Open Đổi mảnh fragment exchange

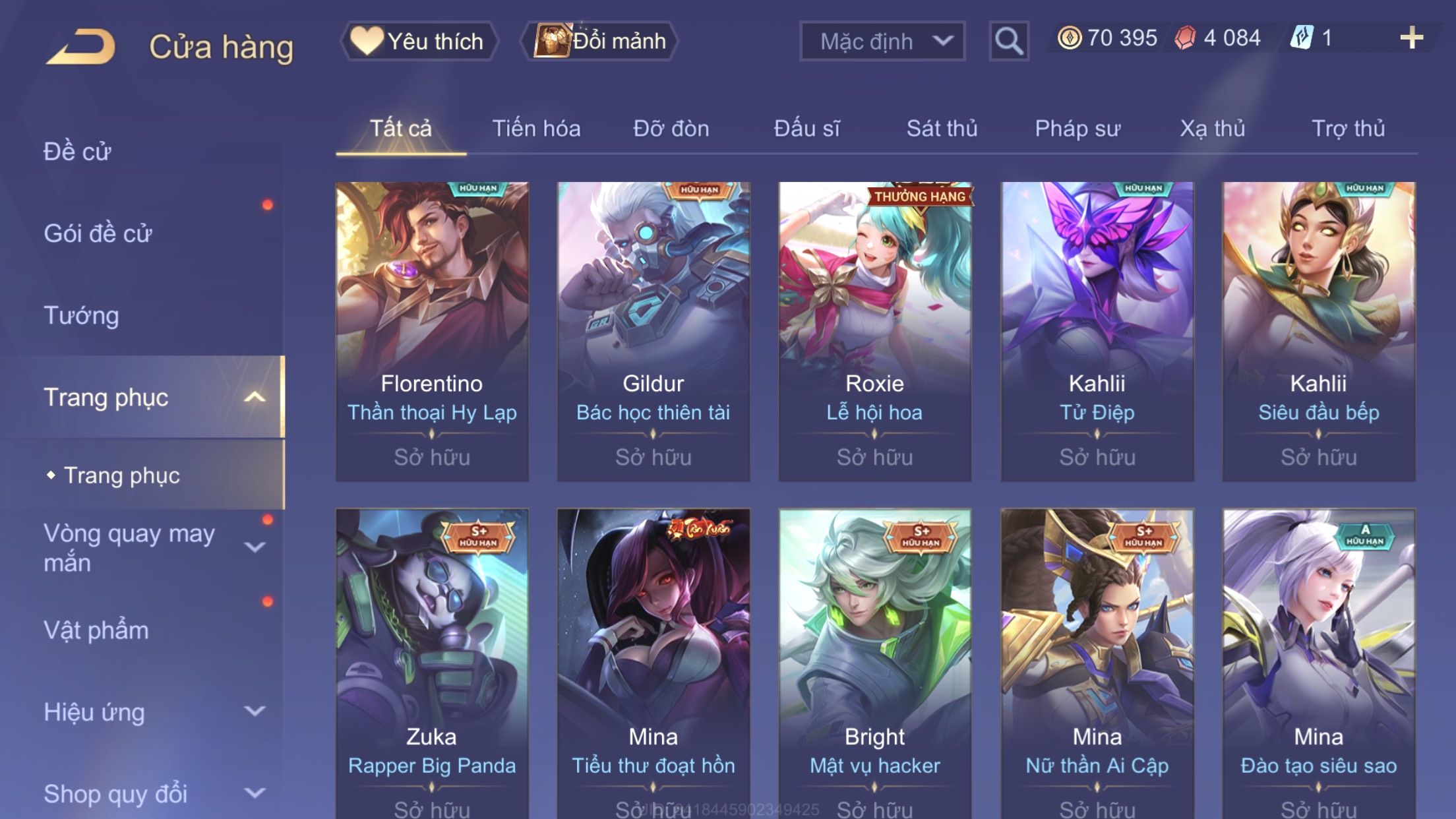(x=599, y=41)
